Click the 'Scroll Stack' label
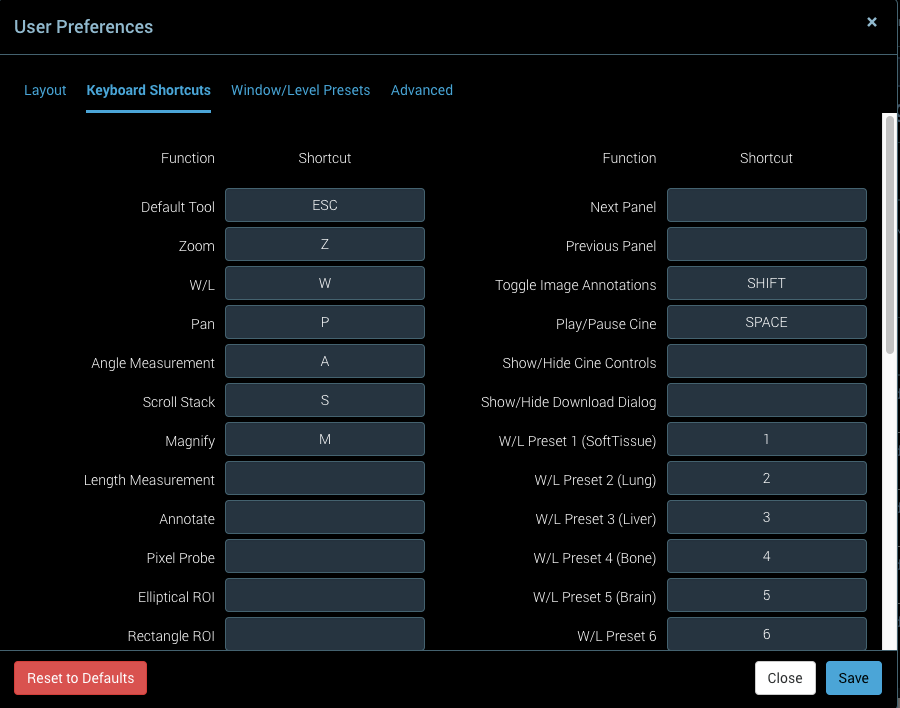 point(179,402)
